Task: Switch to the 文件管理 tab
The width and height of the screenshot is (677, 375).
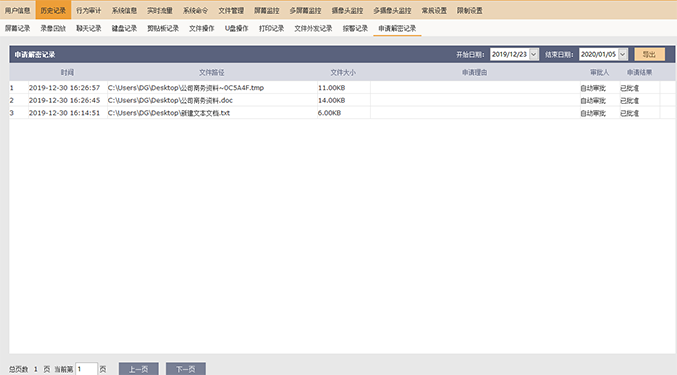Action: pyautogui.click(x=231, y=10)
